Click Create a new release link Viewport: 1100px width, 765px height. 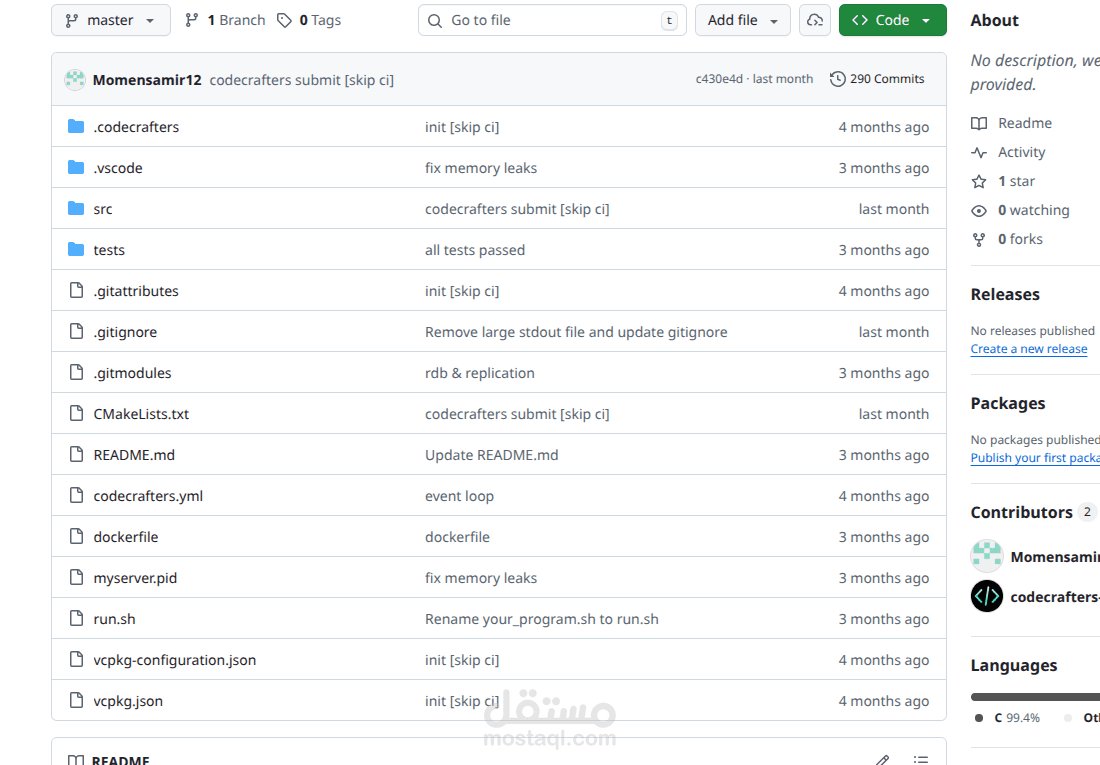click(x=1028, y=348)
